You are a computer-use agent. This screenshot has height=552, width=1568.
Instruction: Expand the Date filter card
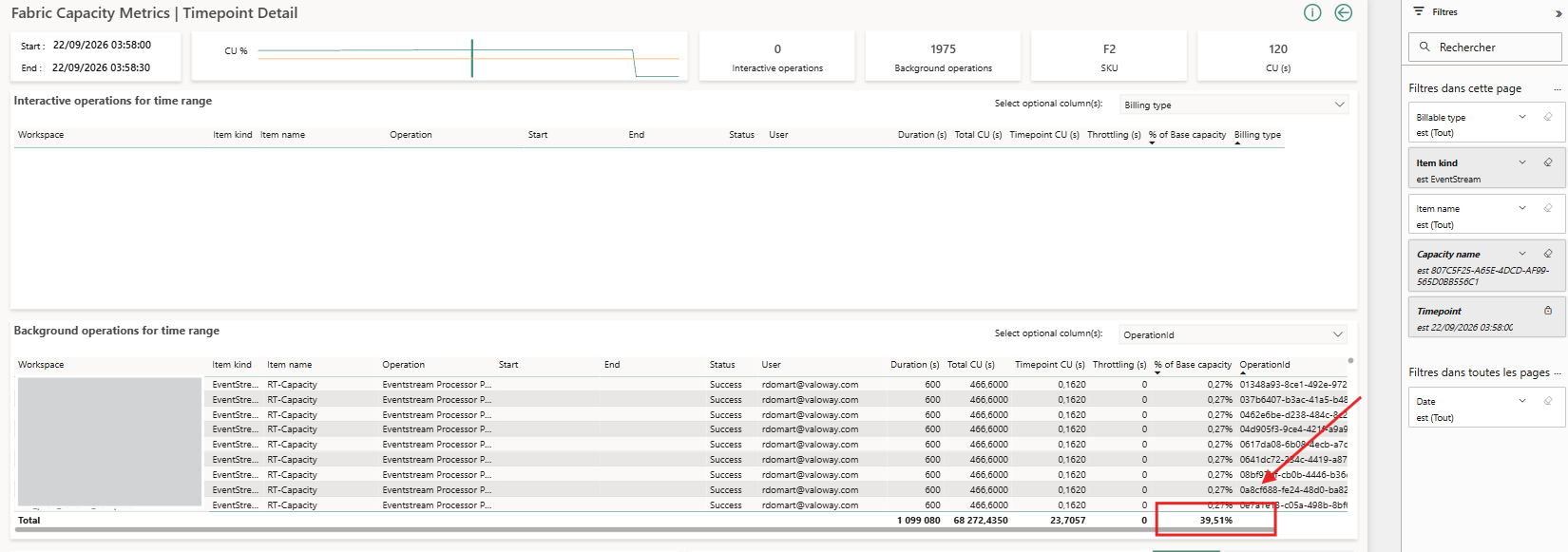tap(1522, 401)
